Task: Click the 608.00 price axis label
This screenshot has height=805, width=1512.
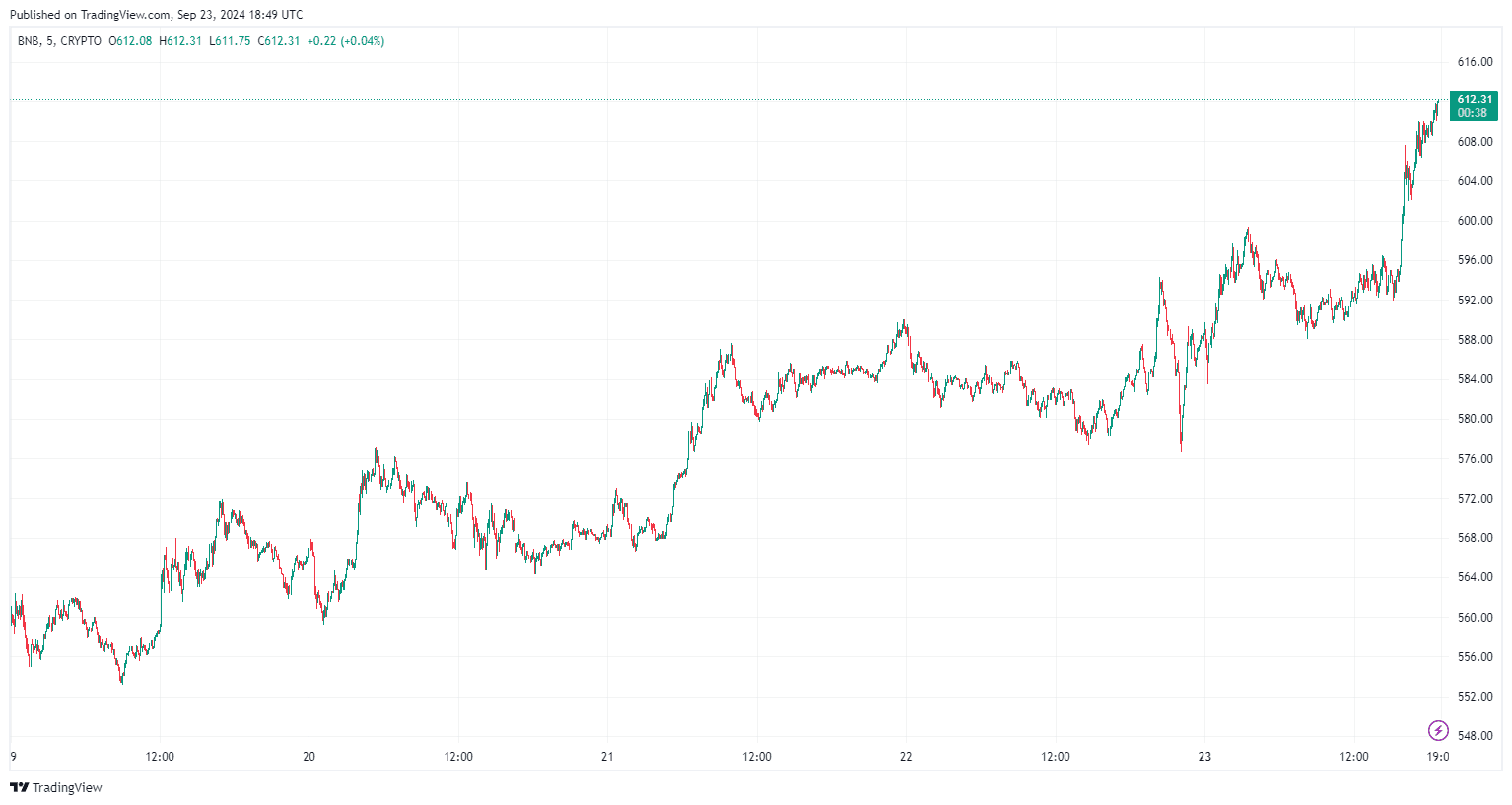Action: point(1475,142)
